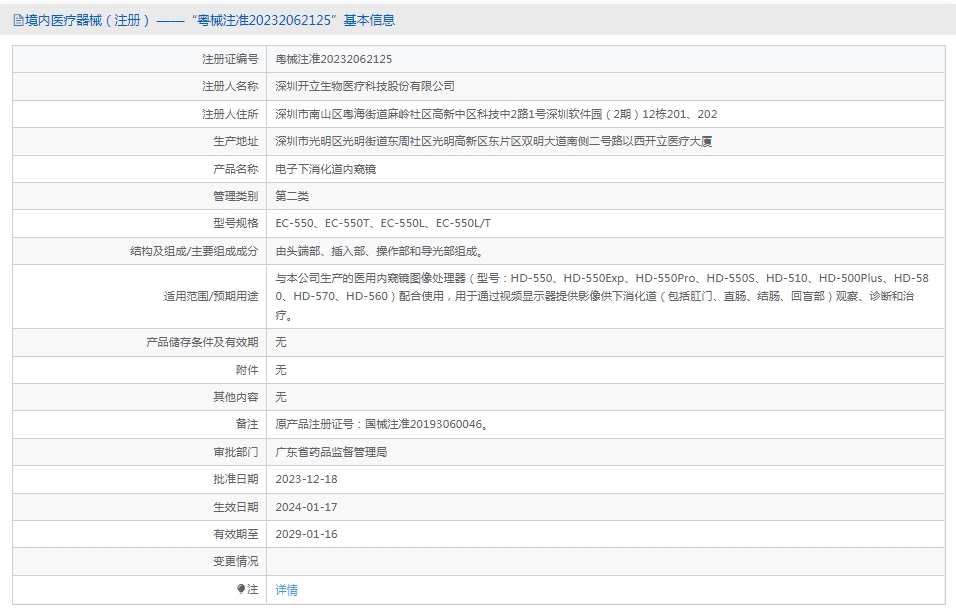Click structure text 由头端部、插入部

[380, 251]
